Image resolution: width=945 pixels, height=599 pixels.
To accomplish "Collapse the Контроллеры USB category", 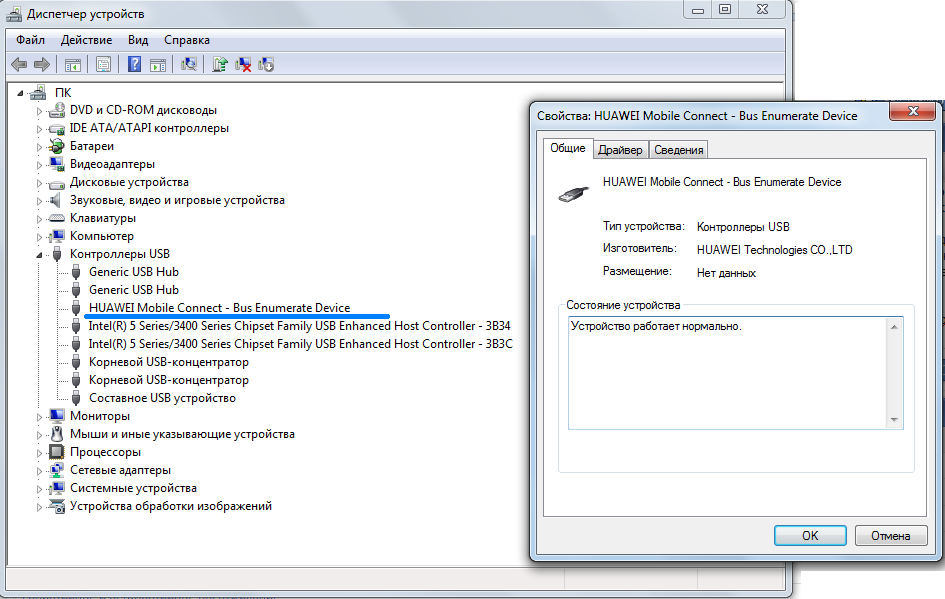I will point(39,255).
